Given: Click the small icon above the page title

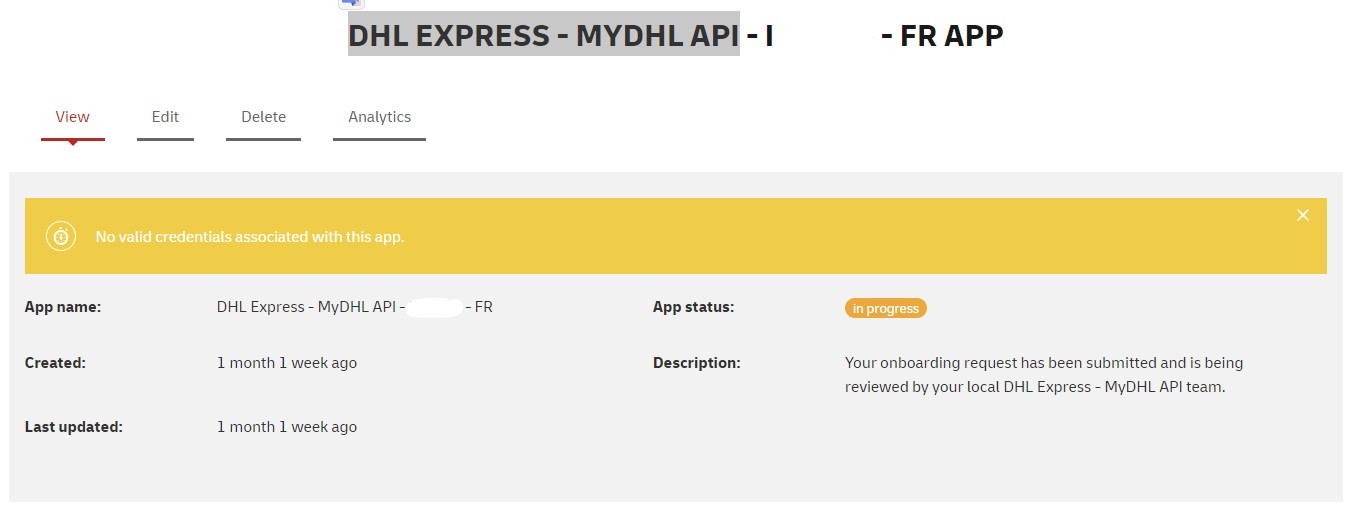Looking at the screenshot, I should (351, 4).
